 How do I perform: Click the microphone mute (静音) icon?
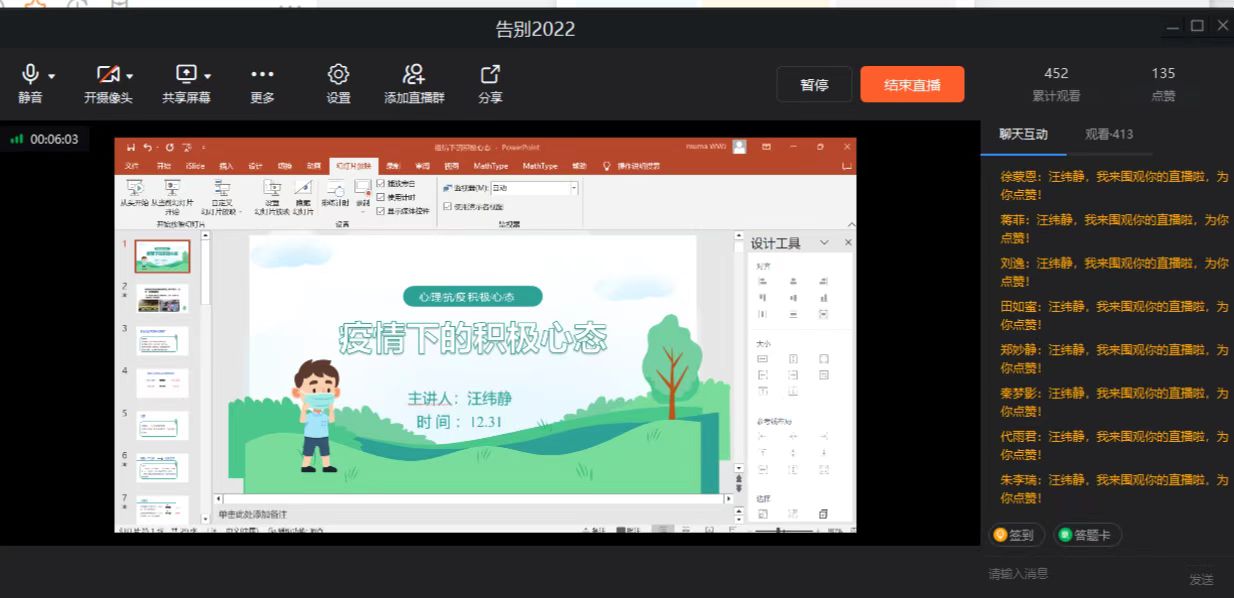point(30,75)
